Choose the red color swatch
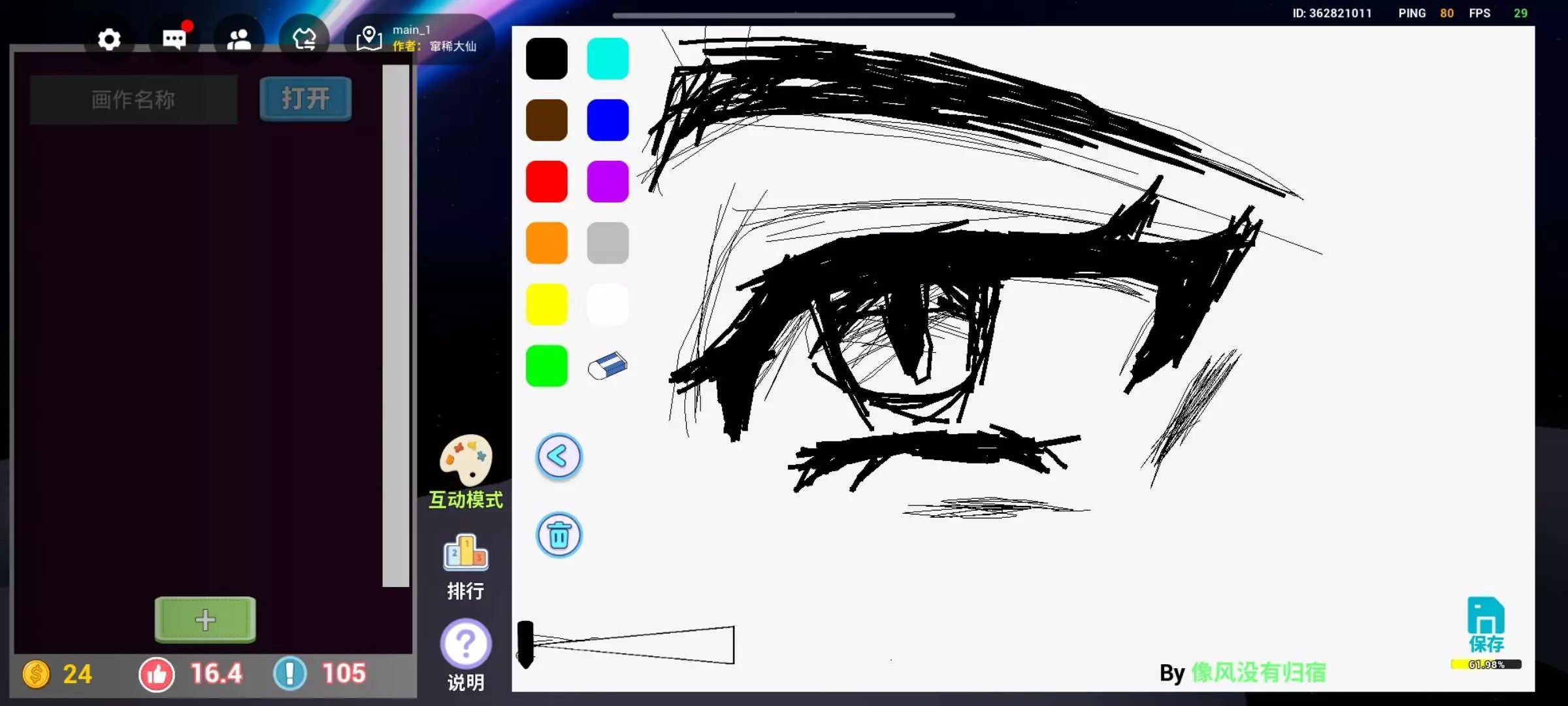The image size is (1568, 706). 547,182
